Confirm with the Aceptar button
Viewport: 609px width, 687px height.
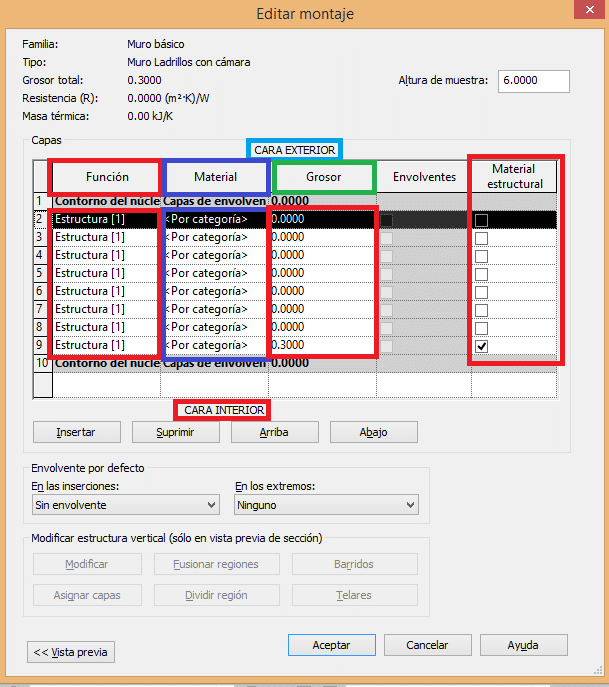click(331, 645)
